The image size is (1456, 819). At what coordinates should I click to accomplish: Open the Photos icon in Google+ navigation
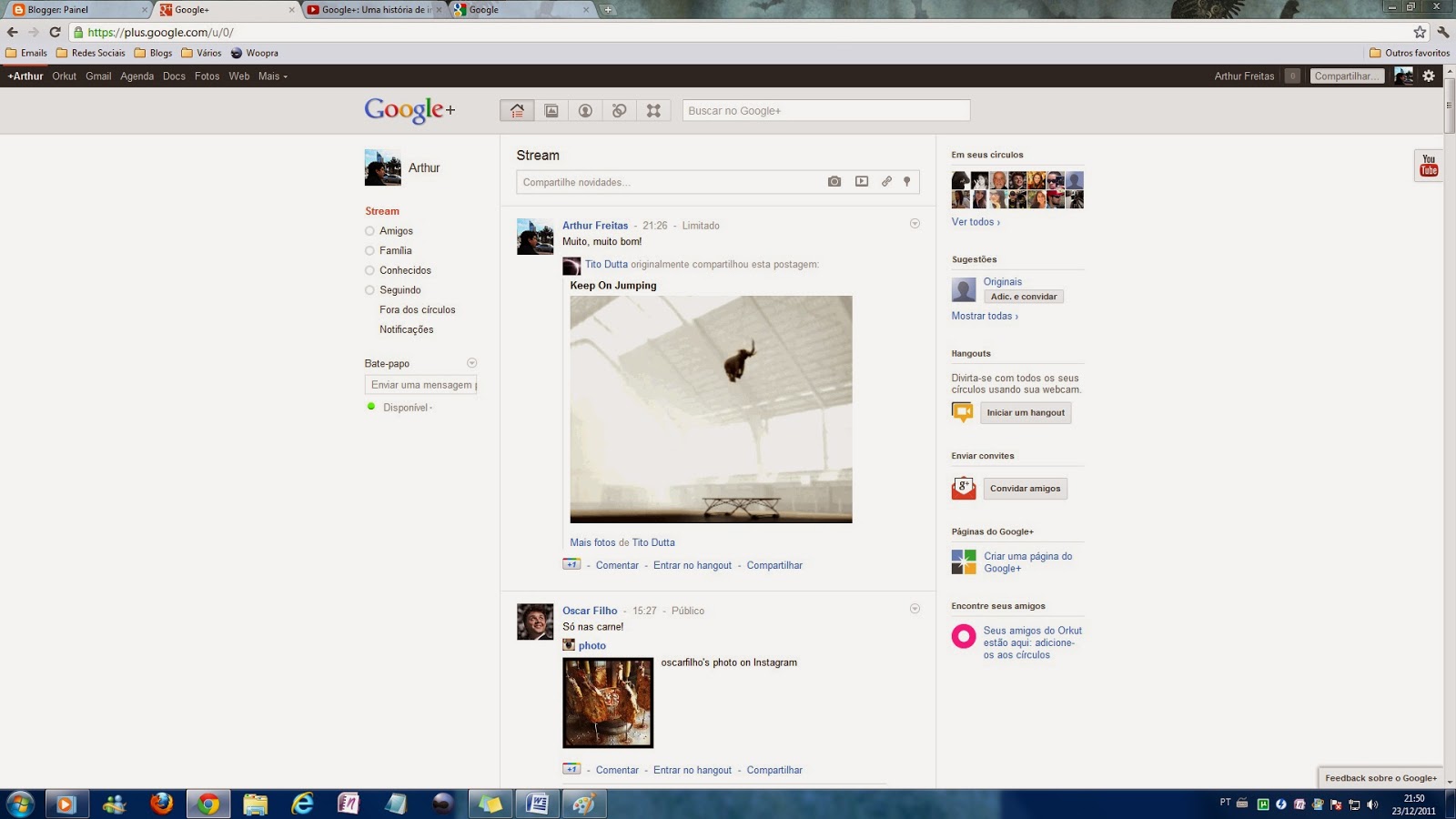click(x=551, y=110)
